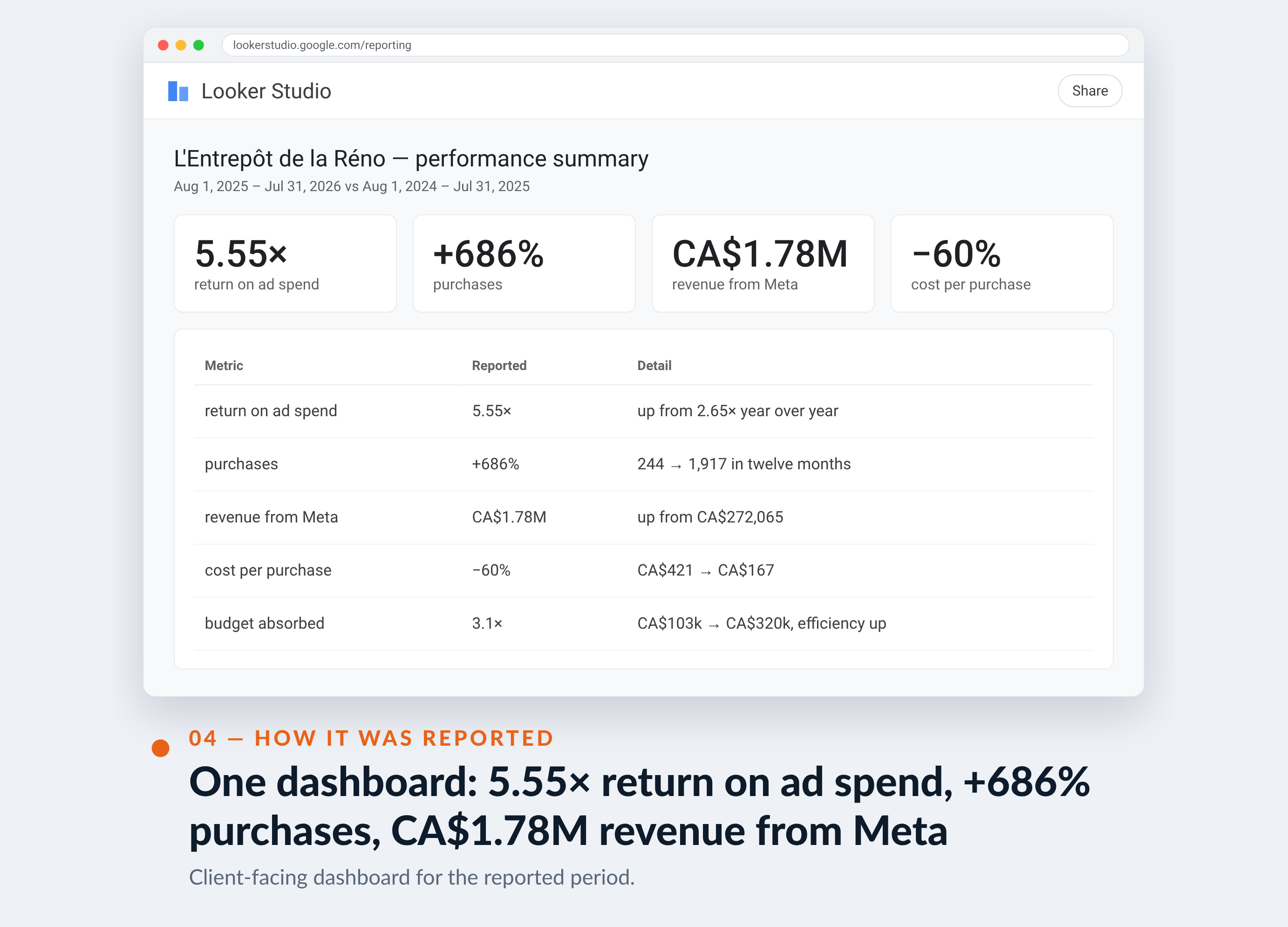The height and width of the screenshot is (927, 1288).
Task: Select the 'revenue from Meta' table row label
Action: click(x=271, y=517)
